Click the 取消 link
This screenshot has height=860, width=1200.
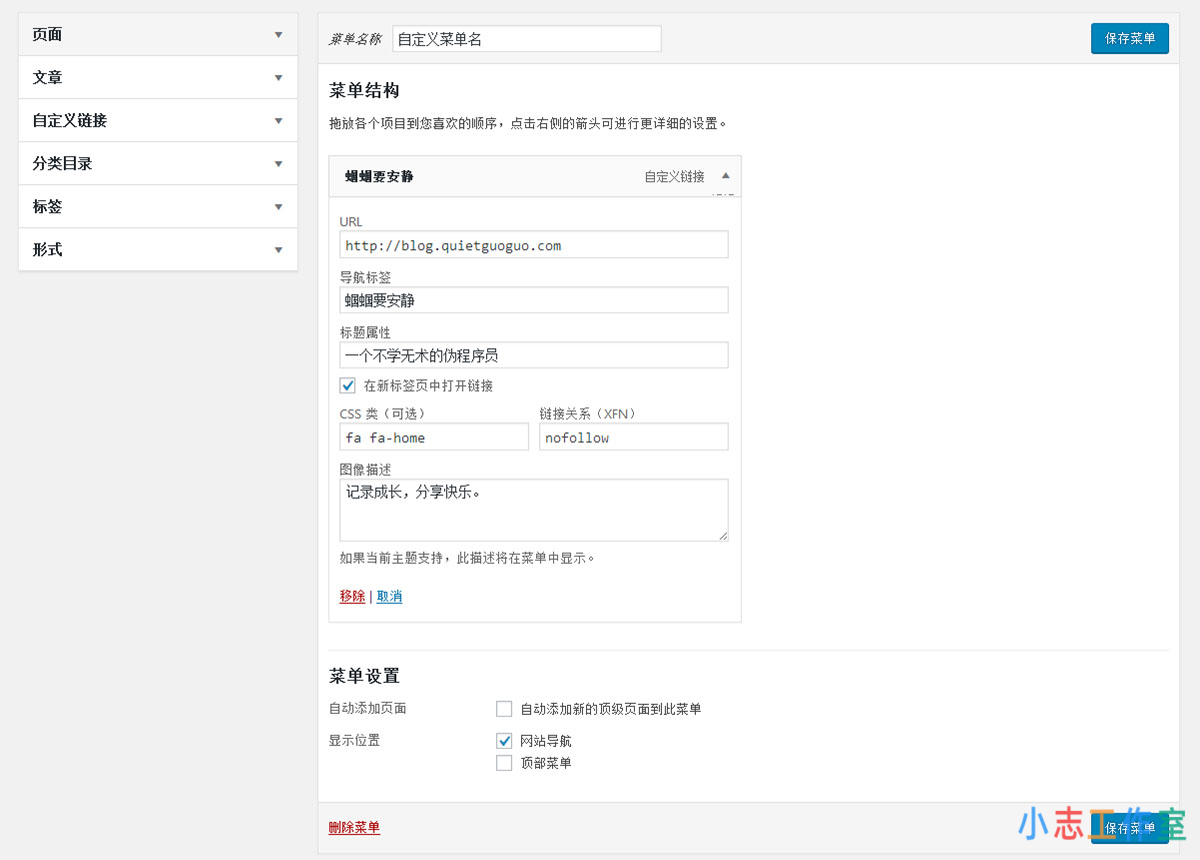pos(389,596)
